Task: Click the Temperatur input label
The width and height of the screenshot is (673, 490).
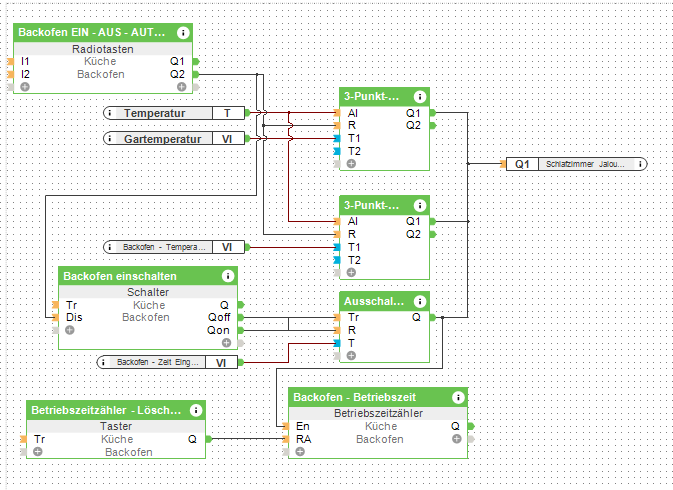Action: [155, 113]
